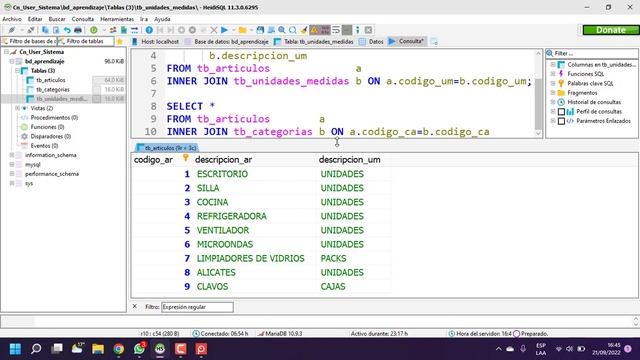
Task: Sort by the descripcion_um column header
Action: 353,160
